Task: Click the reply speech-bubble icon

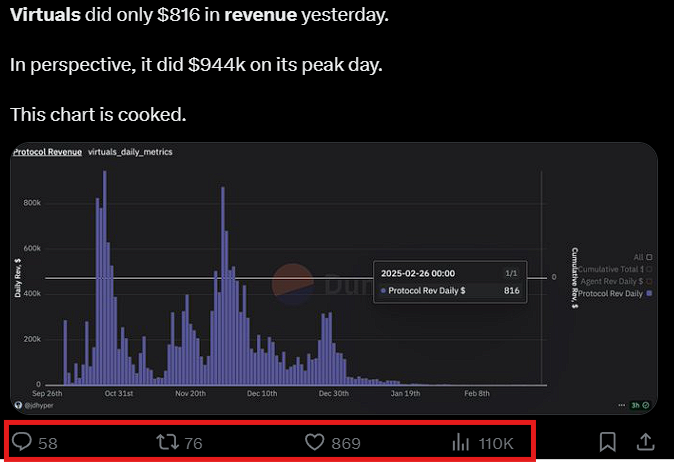Action: point(21,441)
